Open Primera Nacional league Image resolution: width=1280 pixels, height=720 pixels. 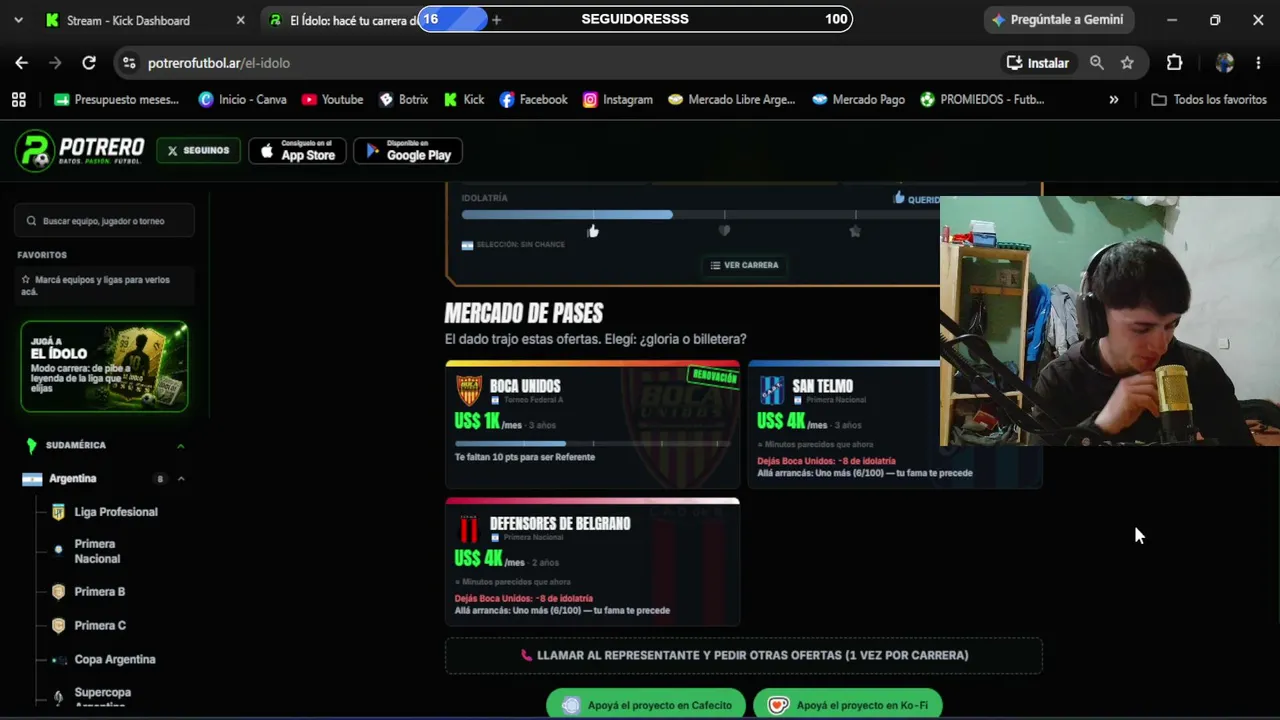click(x=97, y=551)
